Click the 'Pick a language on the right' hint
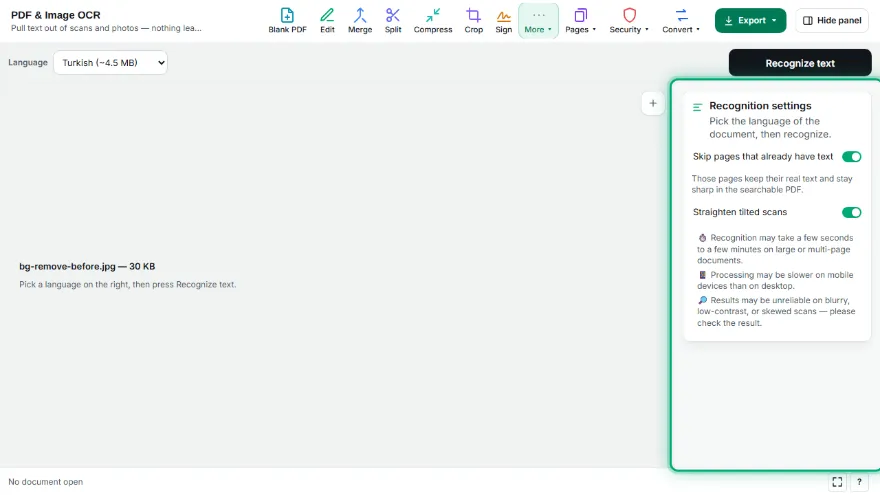The height and width of the screenshot is (495, 880). pyautogui.click(x=127, y=285)
